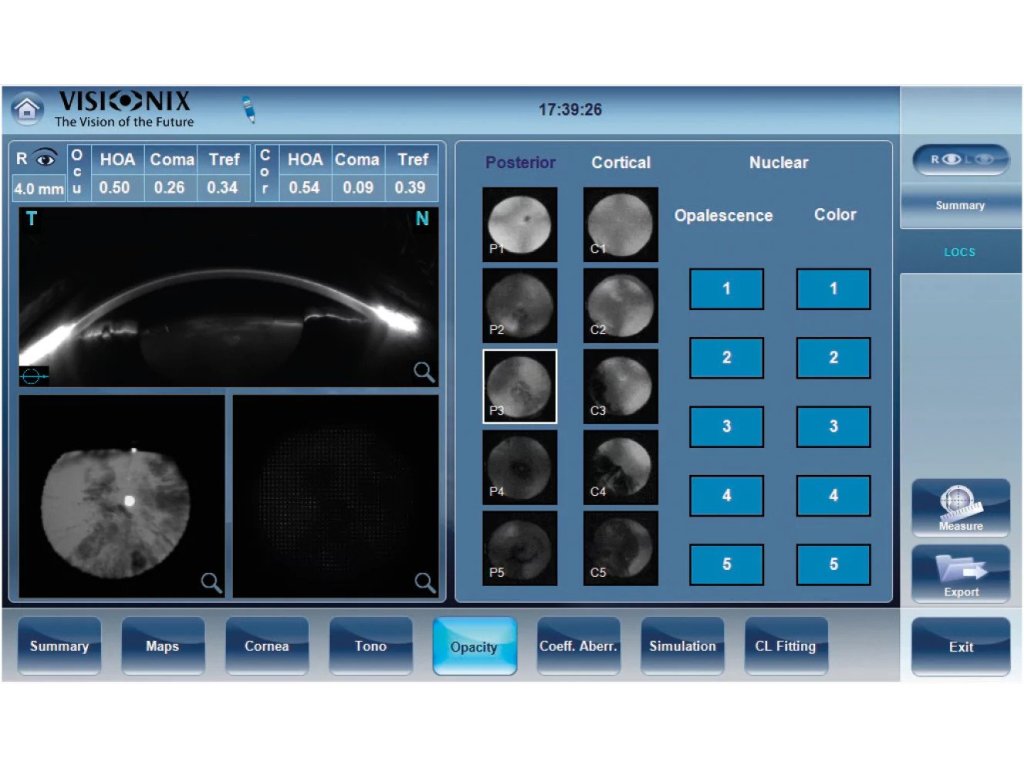This screenshot has width=1024, height=768.
Task: Zoom the Scheimpflug cornea image magnifier
Action: coord(424,372)
